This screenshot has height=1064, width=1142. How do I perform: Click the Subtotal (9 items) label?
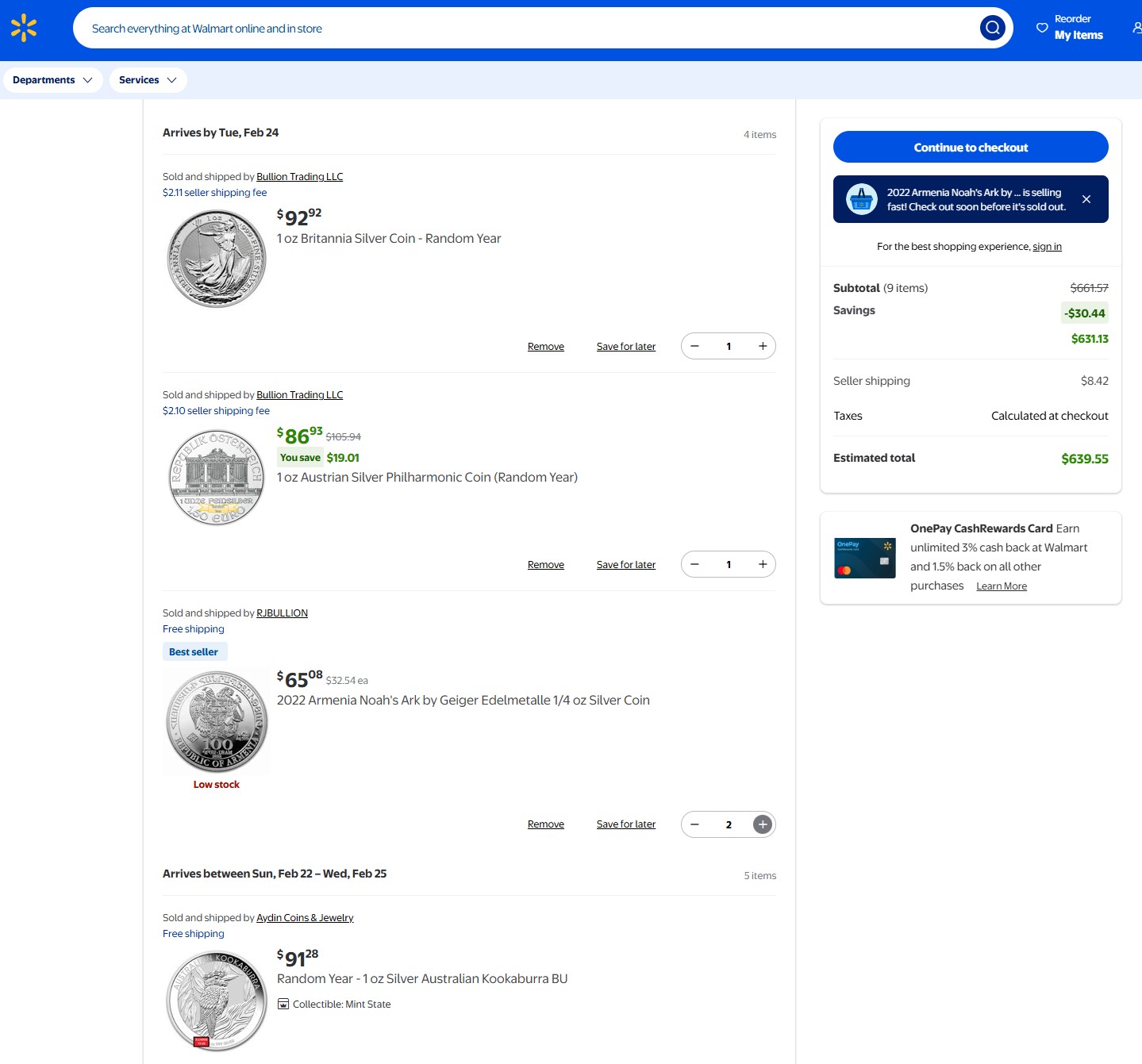click(881, 288)
